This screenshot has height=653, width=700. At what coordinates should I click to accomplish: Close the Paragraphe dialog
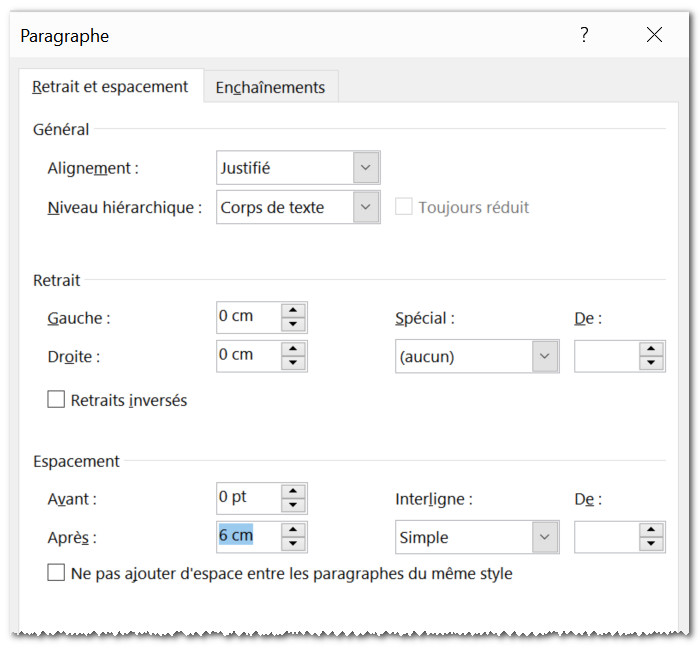(654, 36)
